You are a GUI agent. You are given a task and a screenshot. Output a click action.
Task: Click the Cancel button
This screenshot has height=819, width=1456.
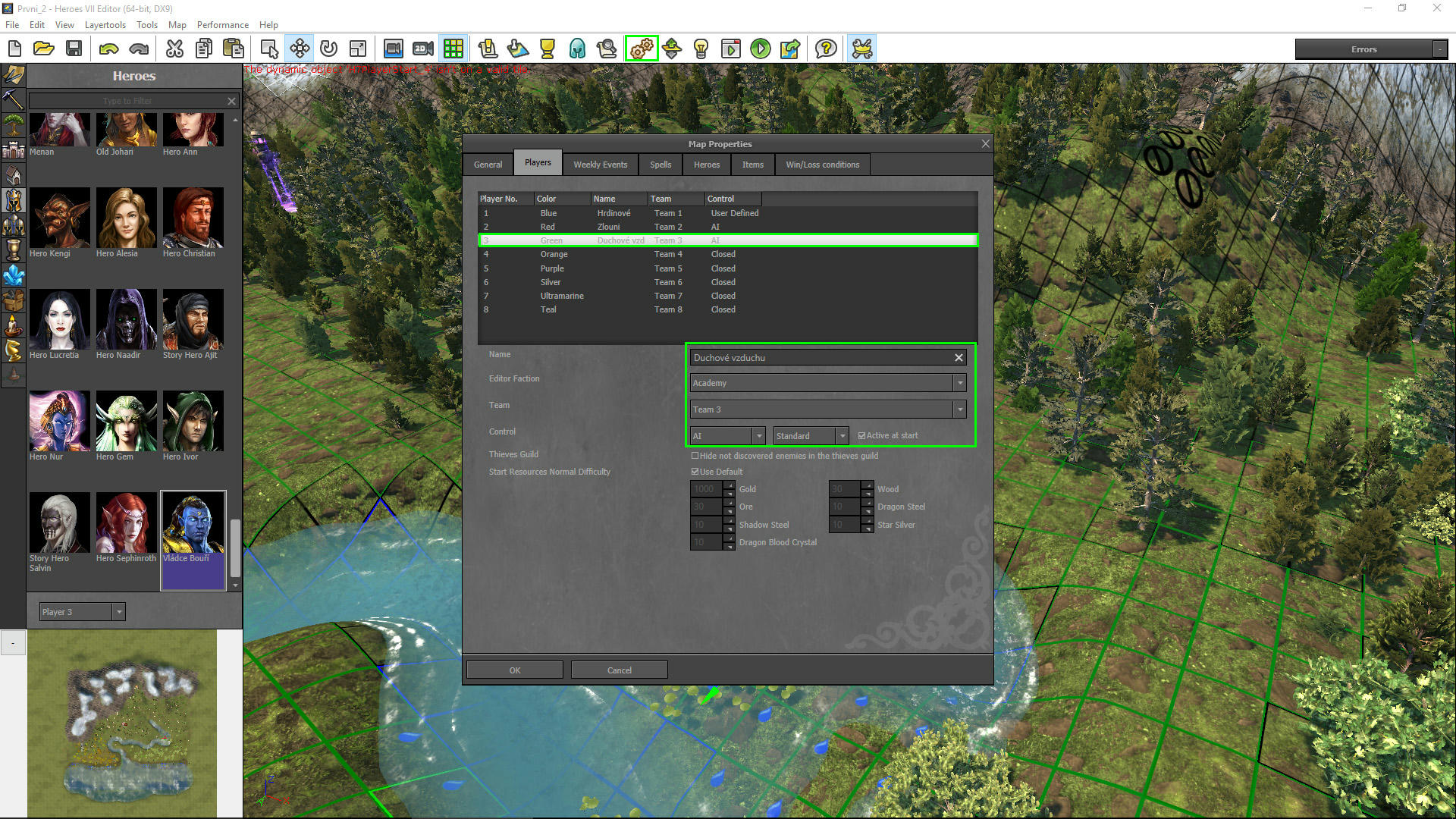click(619, 670)
